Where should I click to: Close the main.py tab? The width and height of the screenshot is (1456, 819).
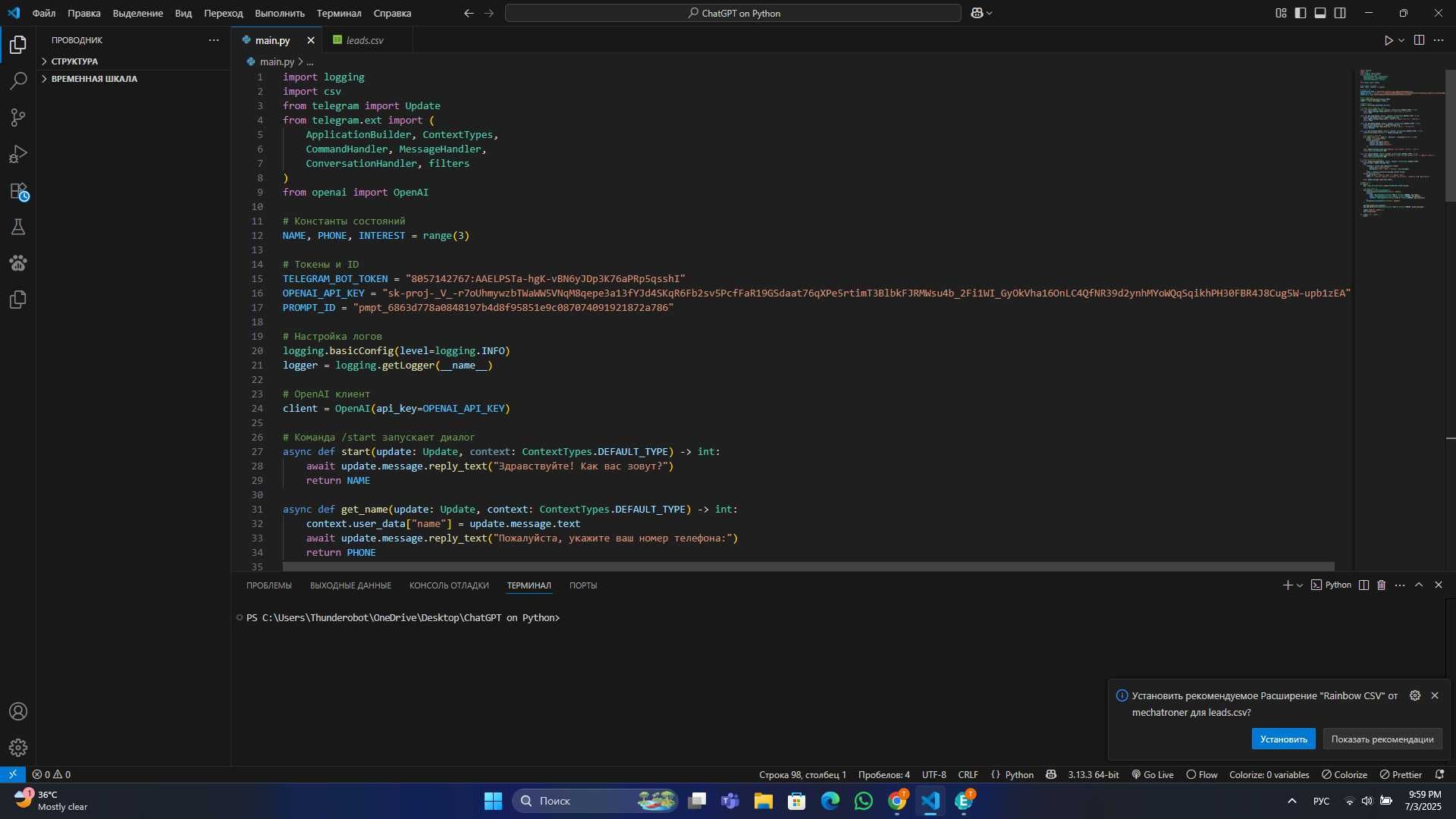click(x=311, y=40)
